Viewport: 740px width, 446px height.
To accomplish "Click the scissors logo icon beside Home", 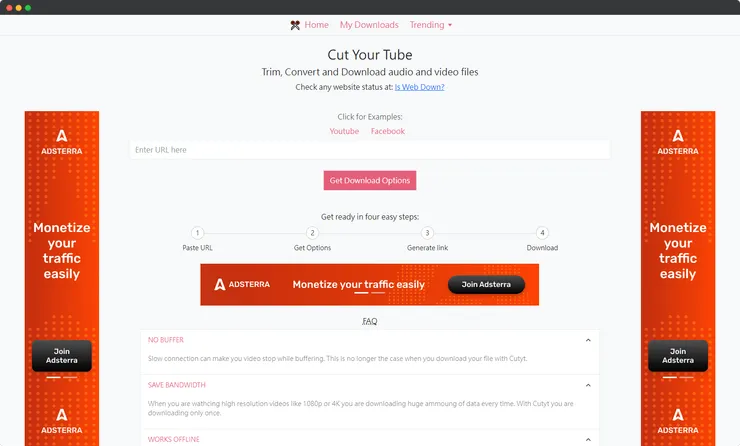I will point(295,25).
